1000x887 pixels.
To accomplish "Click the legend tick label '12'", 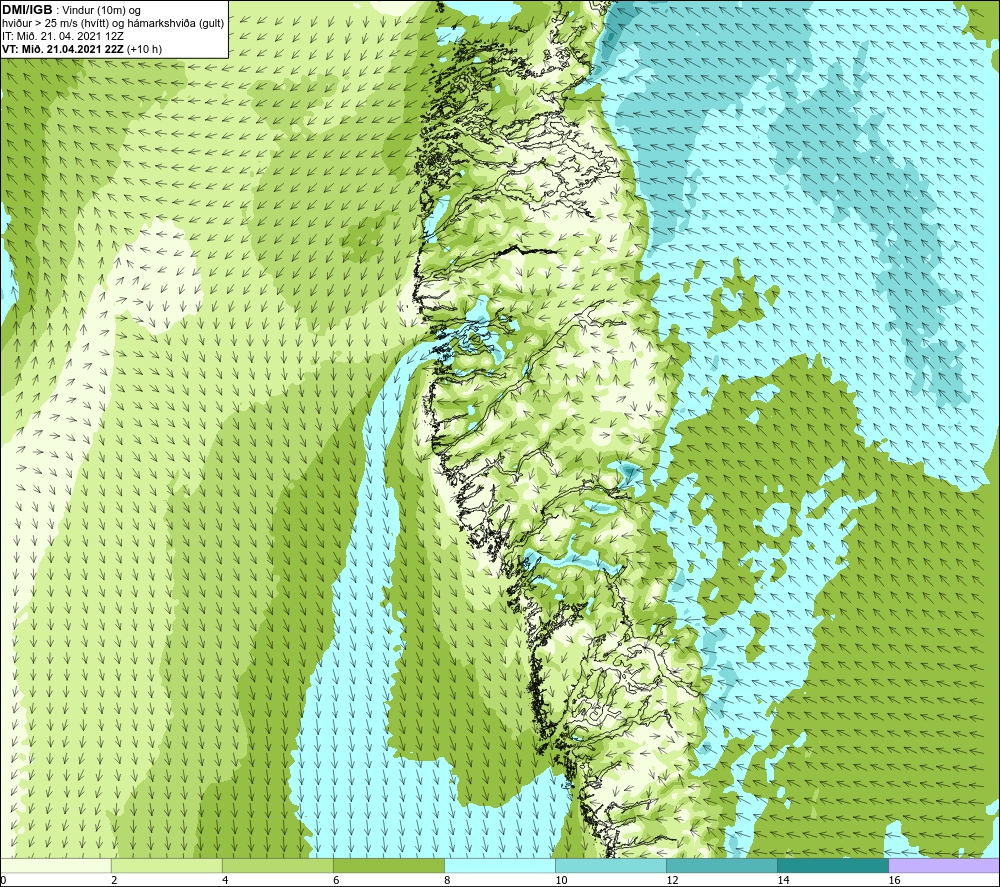I will (672, 880).
